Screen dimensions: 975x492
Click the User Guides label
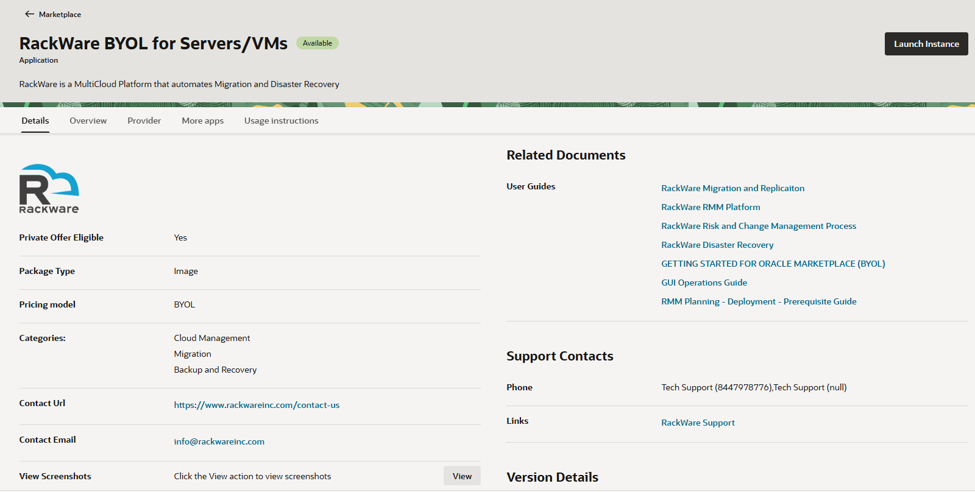(x=531, y=187)
